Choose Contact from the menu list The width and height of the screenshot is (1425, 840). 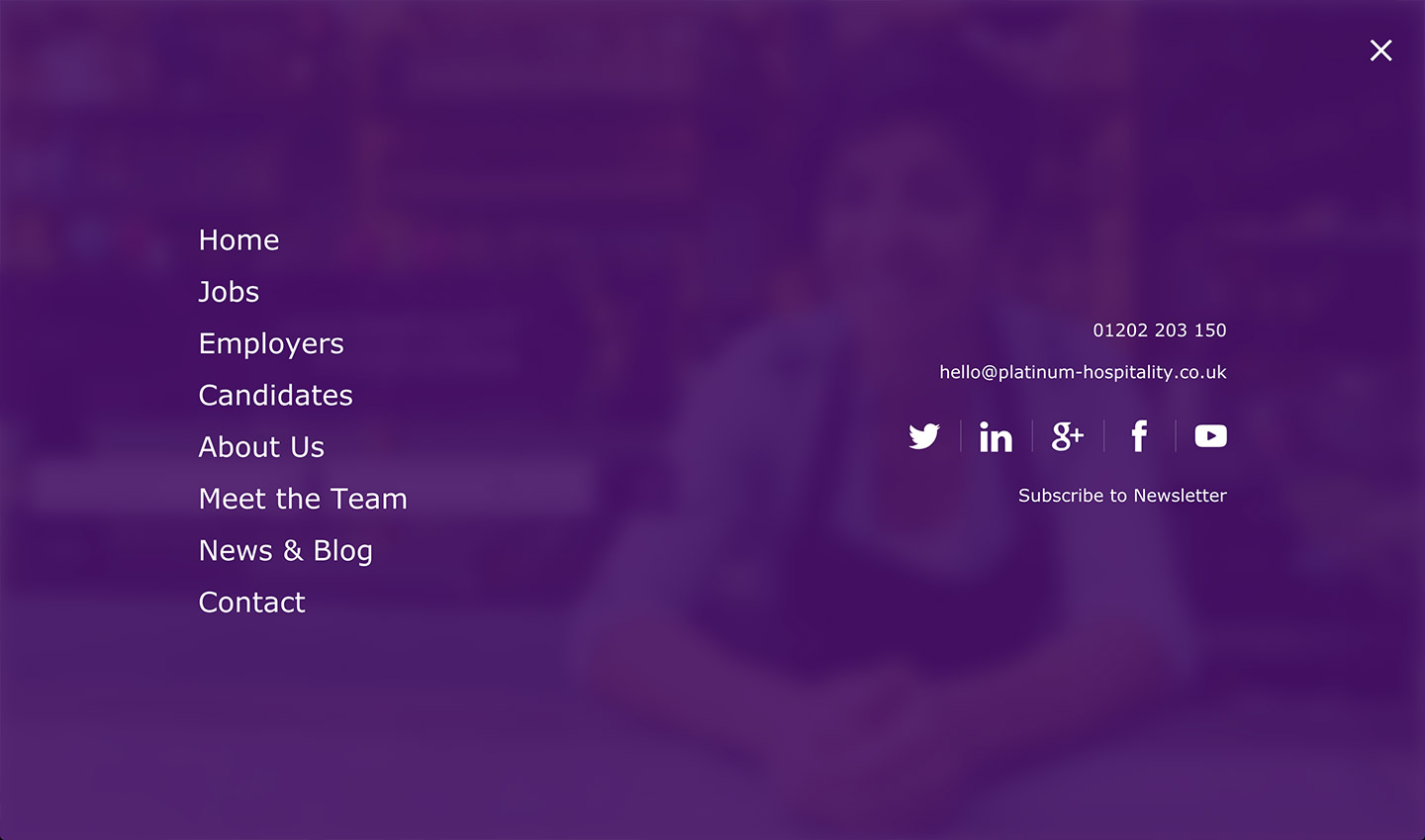pos(251,603)
